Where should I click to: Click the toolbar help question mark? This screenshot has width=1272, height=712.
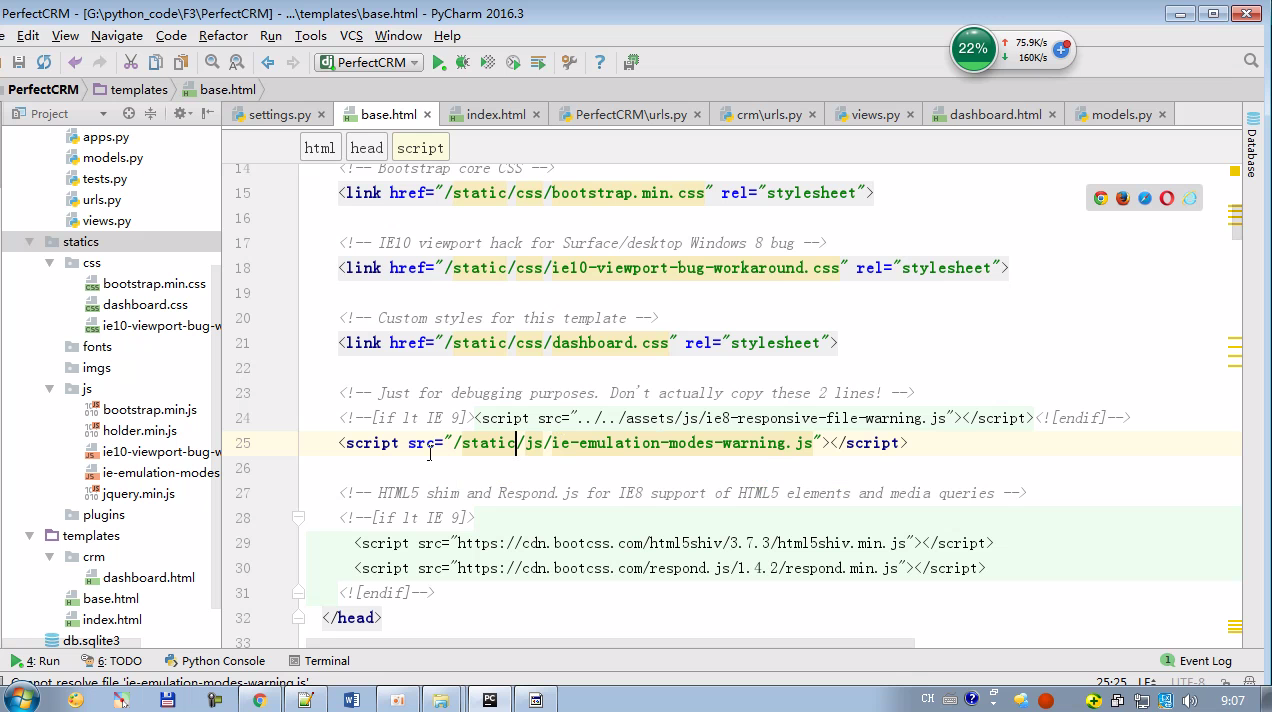pyautogui.click(x=599, y=62)
